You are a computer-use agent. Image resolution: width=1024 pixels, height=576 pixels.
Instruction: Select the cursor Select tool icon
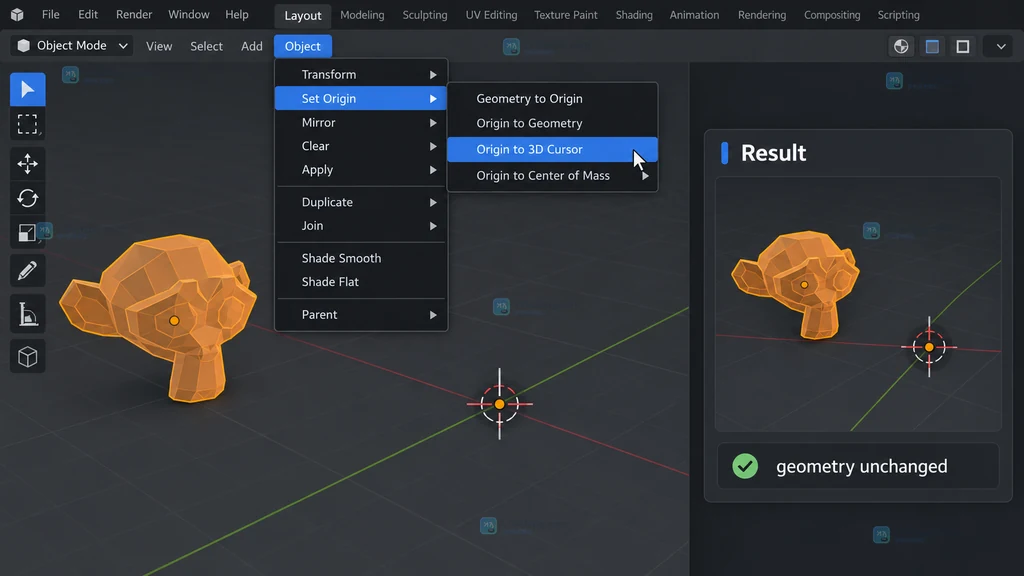pos(27,89)
